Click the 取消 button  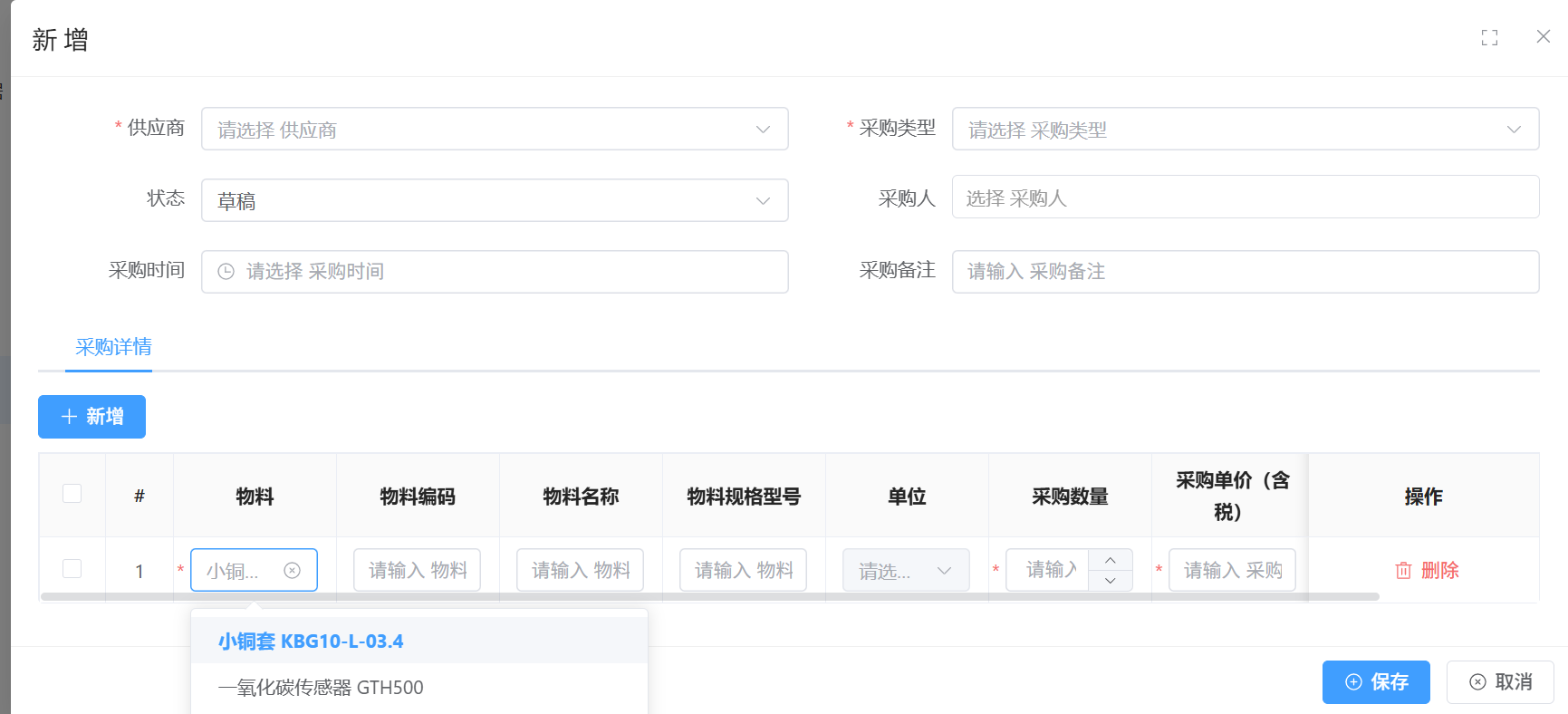pos(1499,682)
